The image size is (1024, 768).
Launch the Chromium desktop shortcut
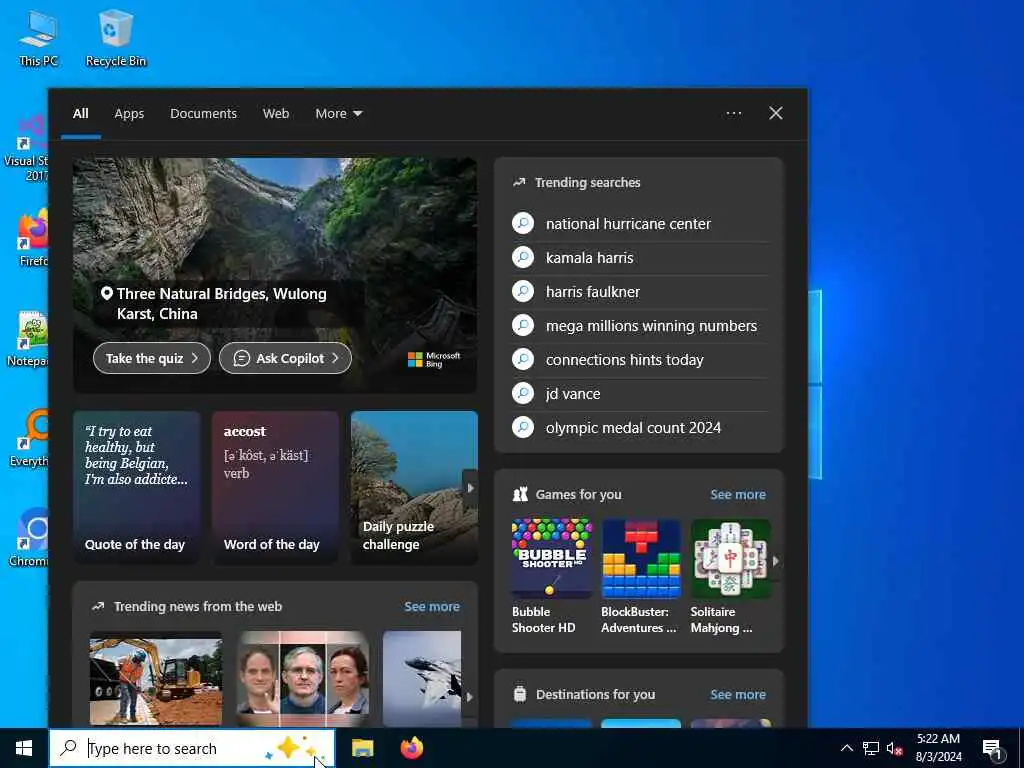29,538
